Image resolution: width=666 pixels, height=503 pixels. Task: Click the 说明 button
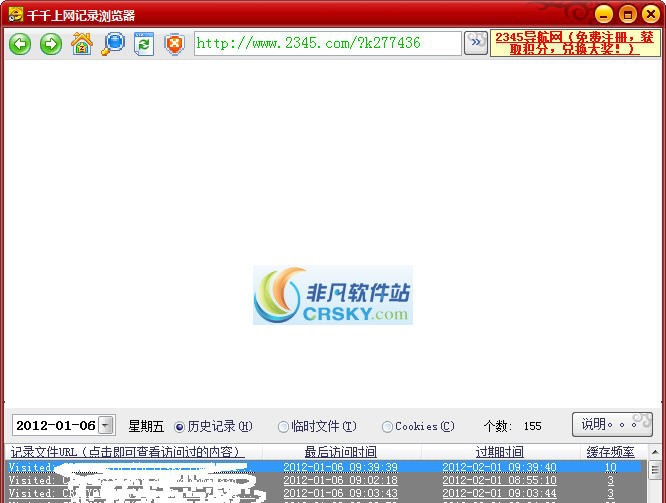pos(612,424)
